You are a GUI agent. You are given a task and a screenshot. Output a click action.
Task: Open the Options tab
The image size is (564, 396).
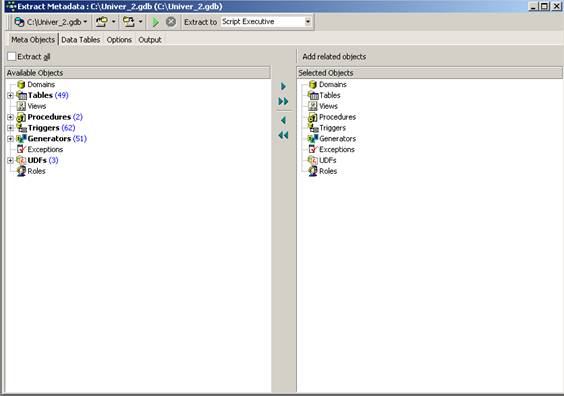point(119,40)
